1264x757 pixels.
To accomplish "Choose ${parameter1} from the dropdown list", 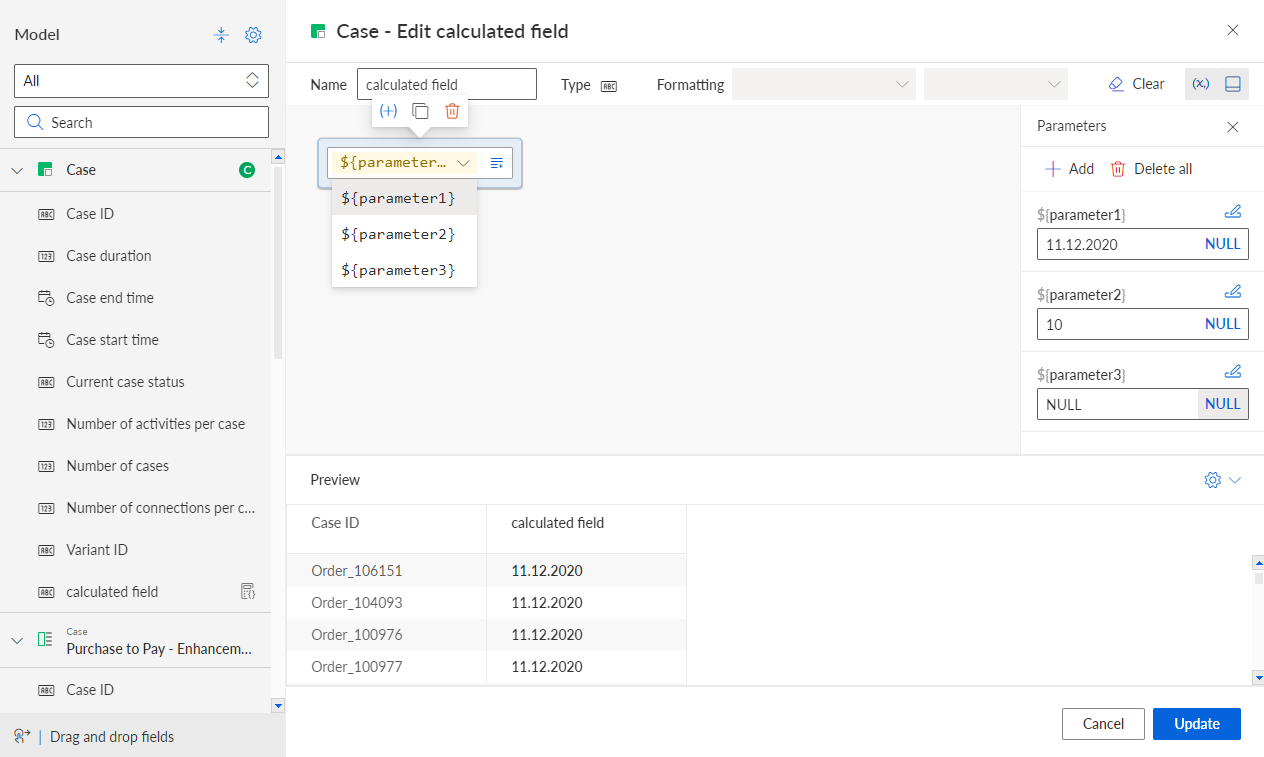I will 404,199.
